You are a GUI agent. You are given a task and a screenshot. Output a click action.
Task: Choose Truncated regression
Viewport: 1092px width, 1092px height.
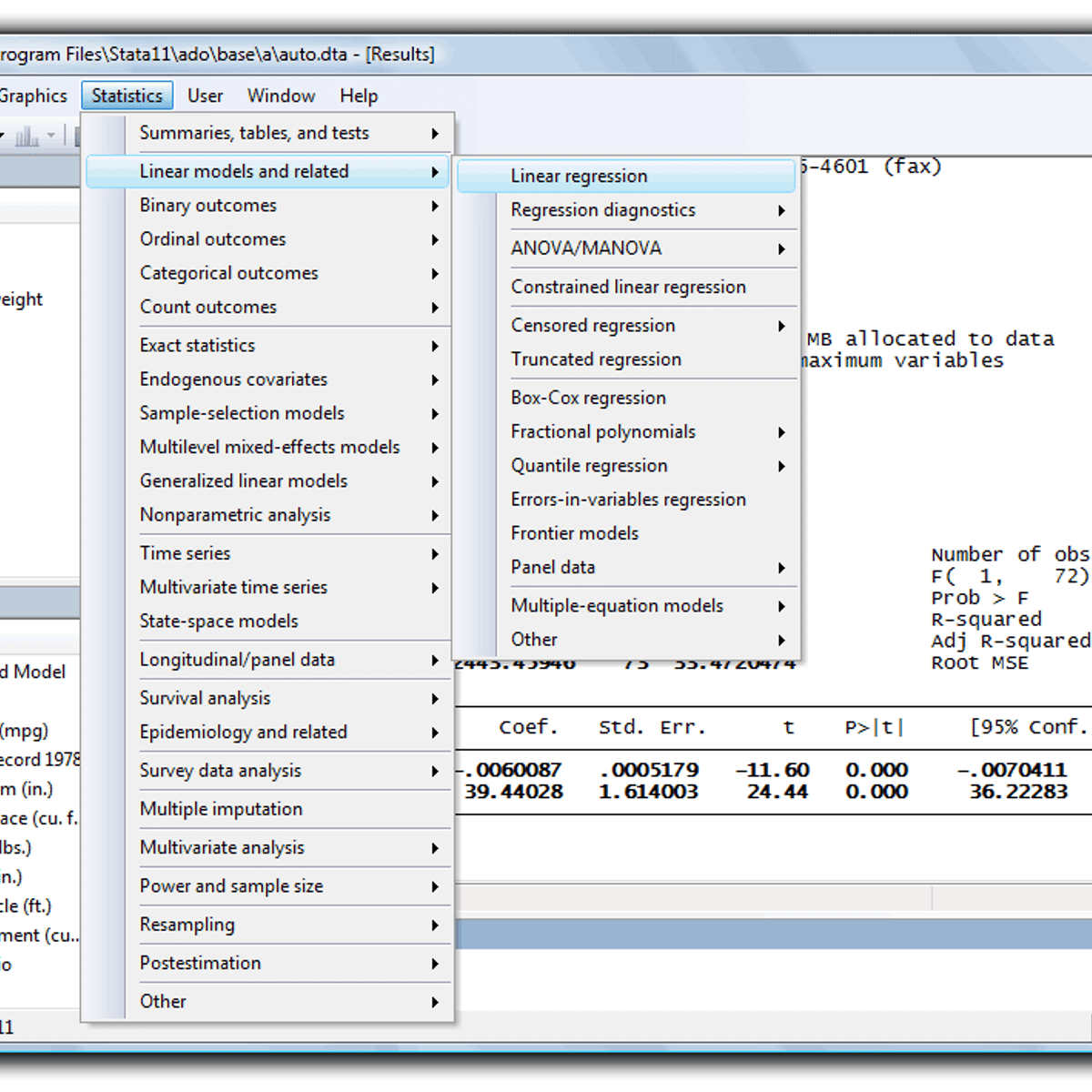click(x=596, y=359)
